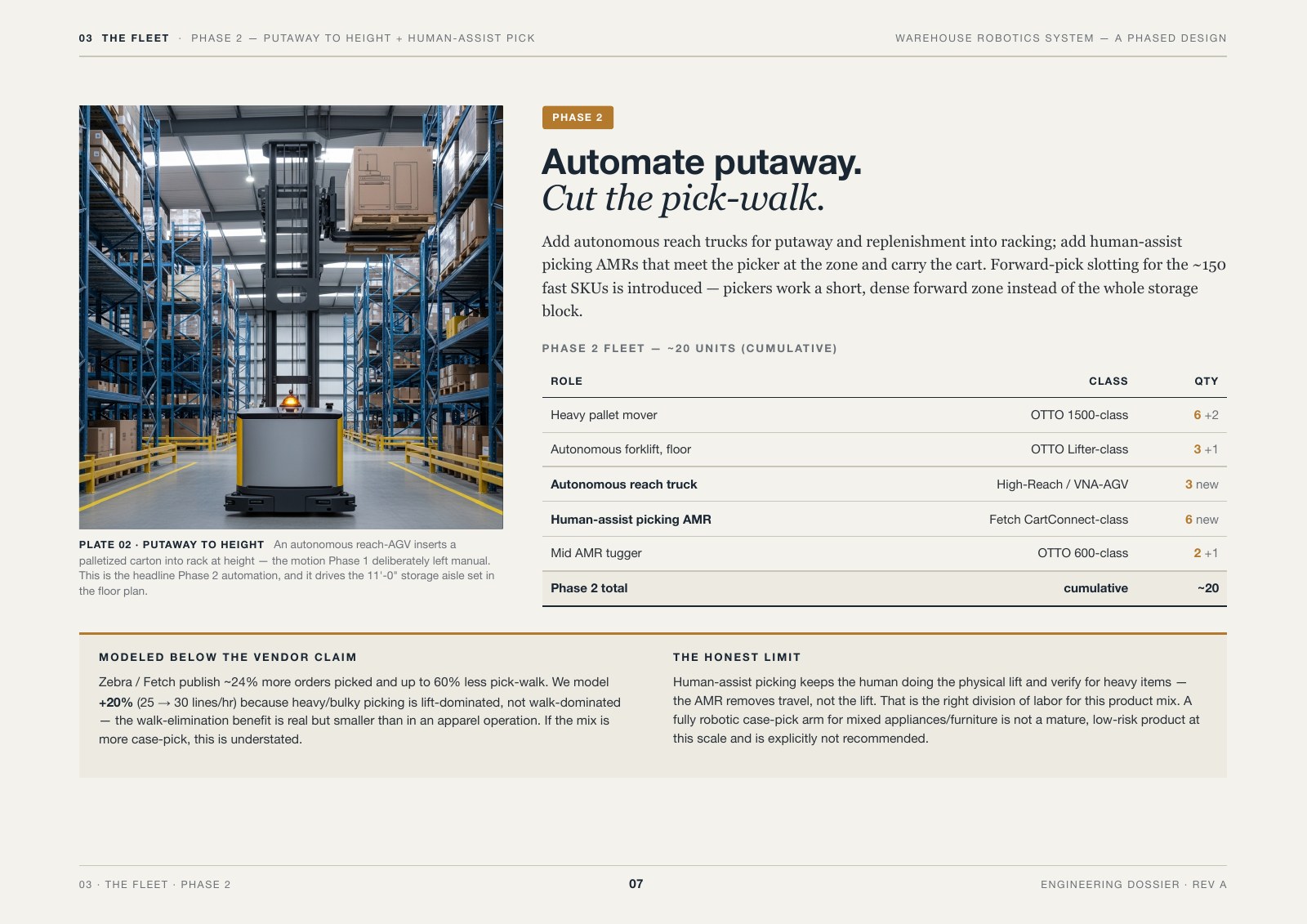Select the 'Automate putaway.' headline
This screenshot has width=1307, height=924.
pyautogui.click(x=702, y=162)
